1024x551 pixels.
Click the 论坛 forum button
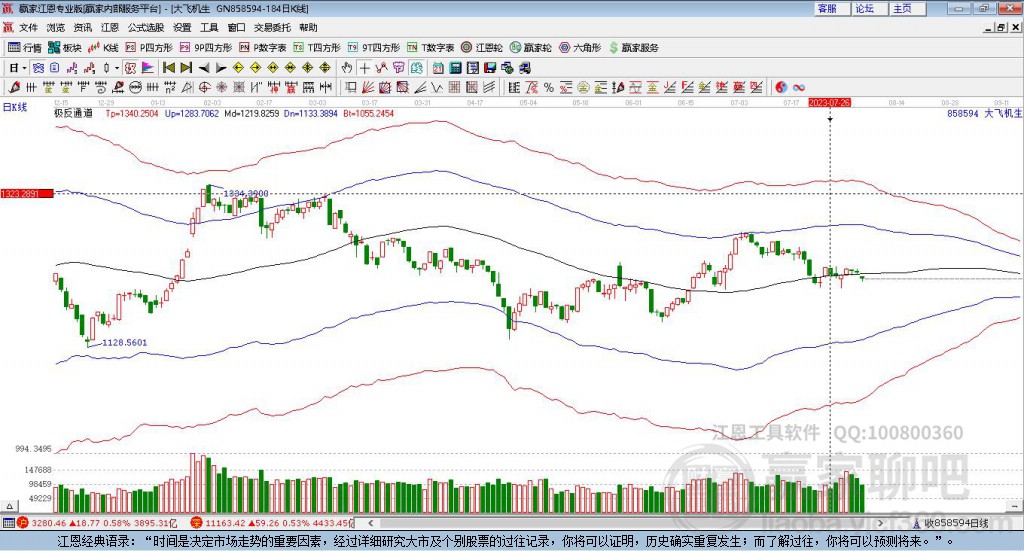click(869, 8)
